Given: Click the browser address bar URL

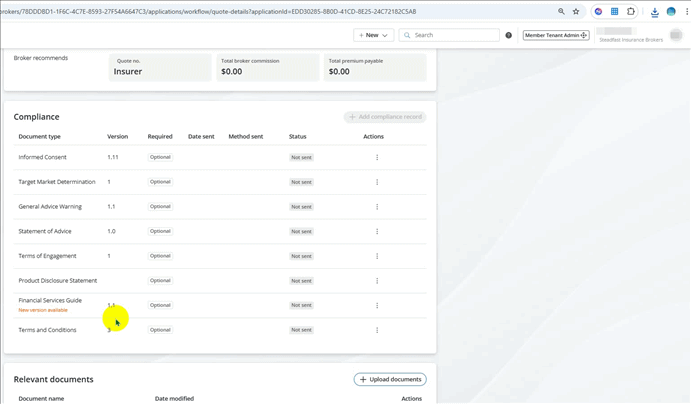Looking at the screenshot, I should [x=250, y=12].
